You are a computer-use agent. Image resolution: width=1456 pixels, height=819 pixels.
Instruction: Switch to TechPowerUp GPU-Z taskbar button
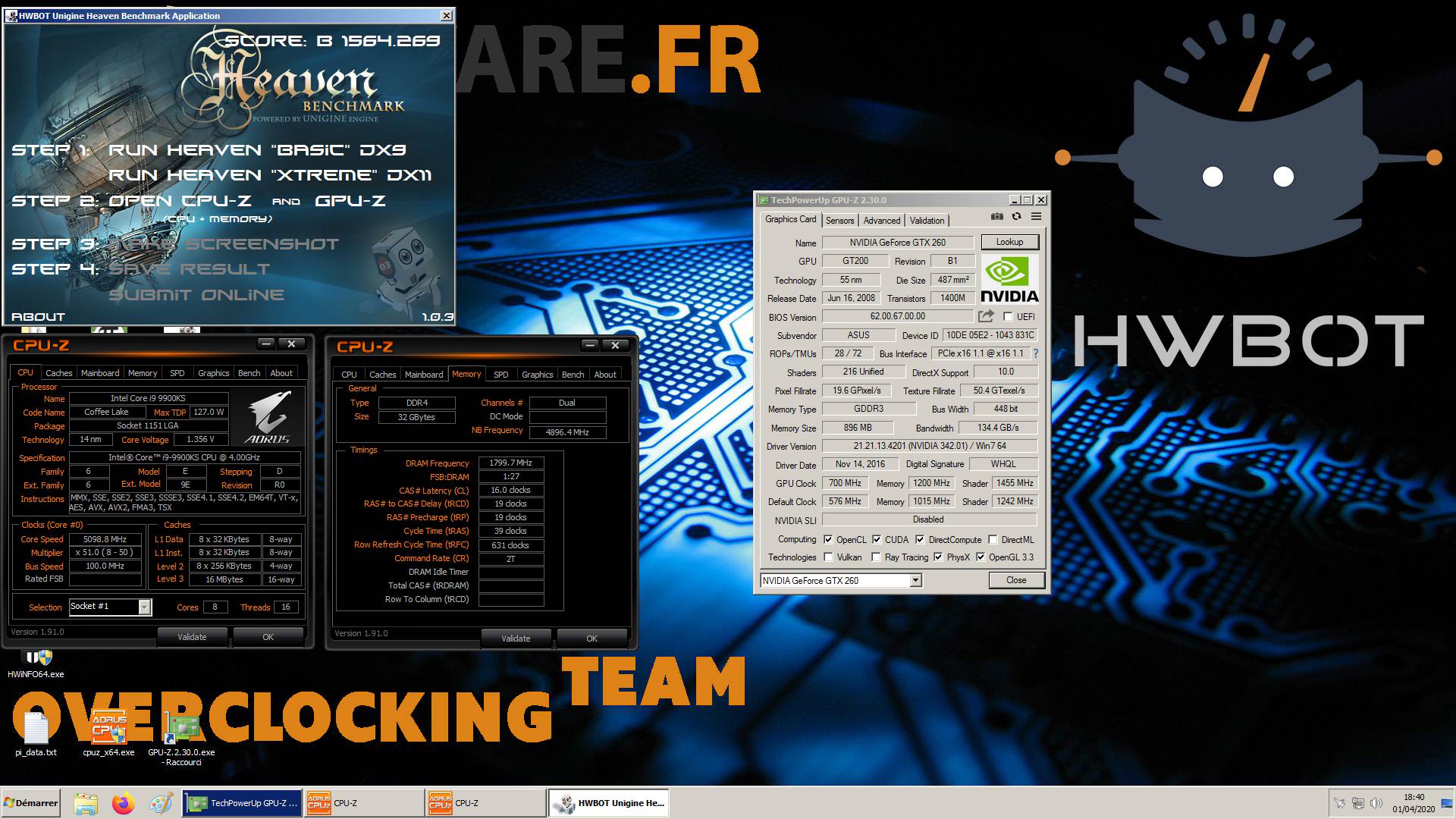[242, 803]
